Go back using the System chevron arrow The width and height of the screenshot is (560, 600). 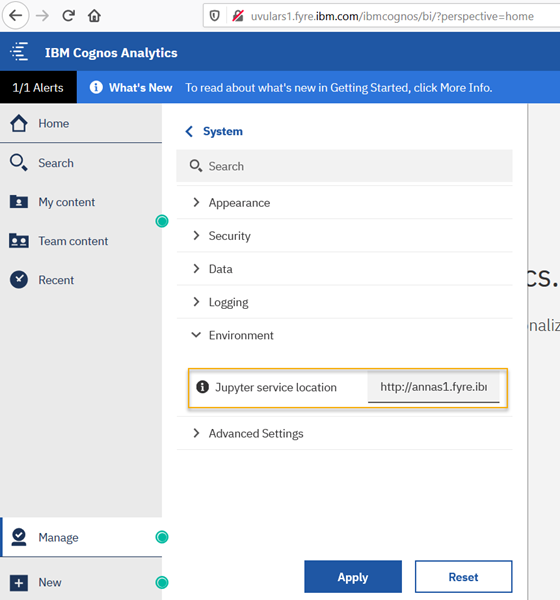189,131
